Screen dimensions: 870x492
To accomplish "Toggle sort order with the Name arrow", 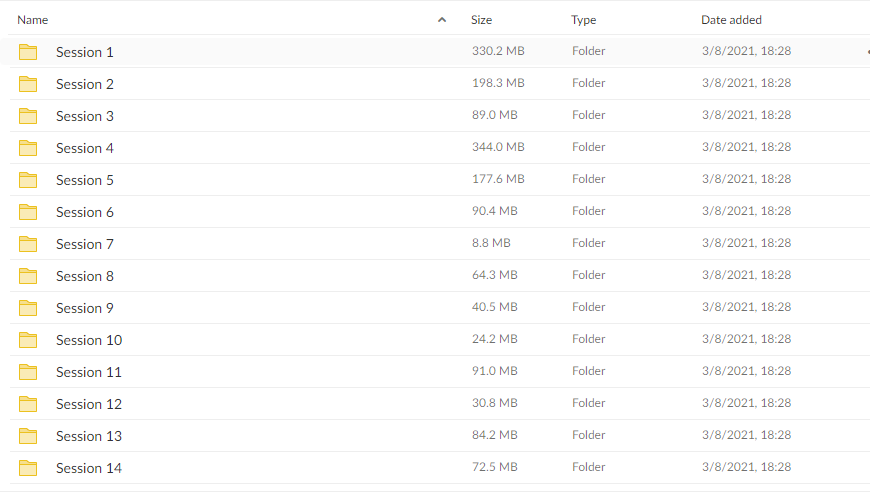I will 442,20.
